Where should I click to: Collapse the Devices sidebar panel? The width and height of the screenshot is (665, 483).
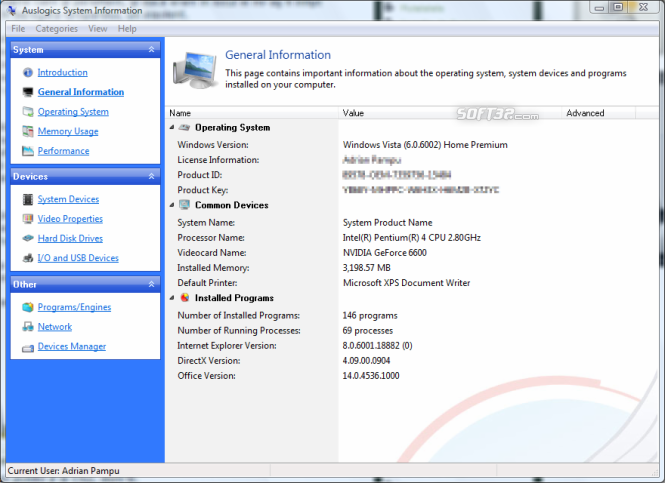pyautogui.click(x=151, y=176)
